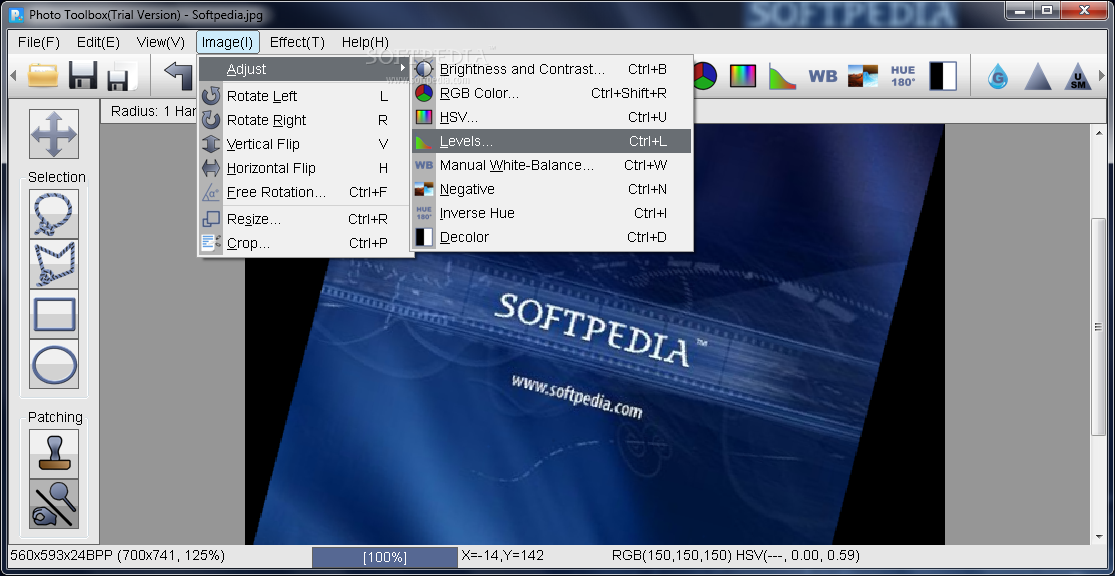Open the View(V) menu
Image resolution: width=1115 pixels, height=576 pixels.
click(x=161, y=42)
